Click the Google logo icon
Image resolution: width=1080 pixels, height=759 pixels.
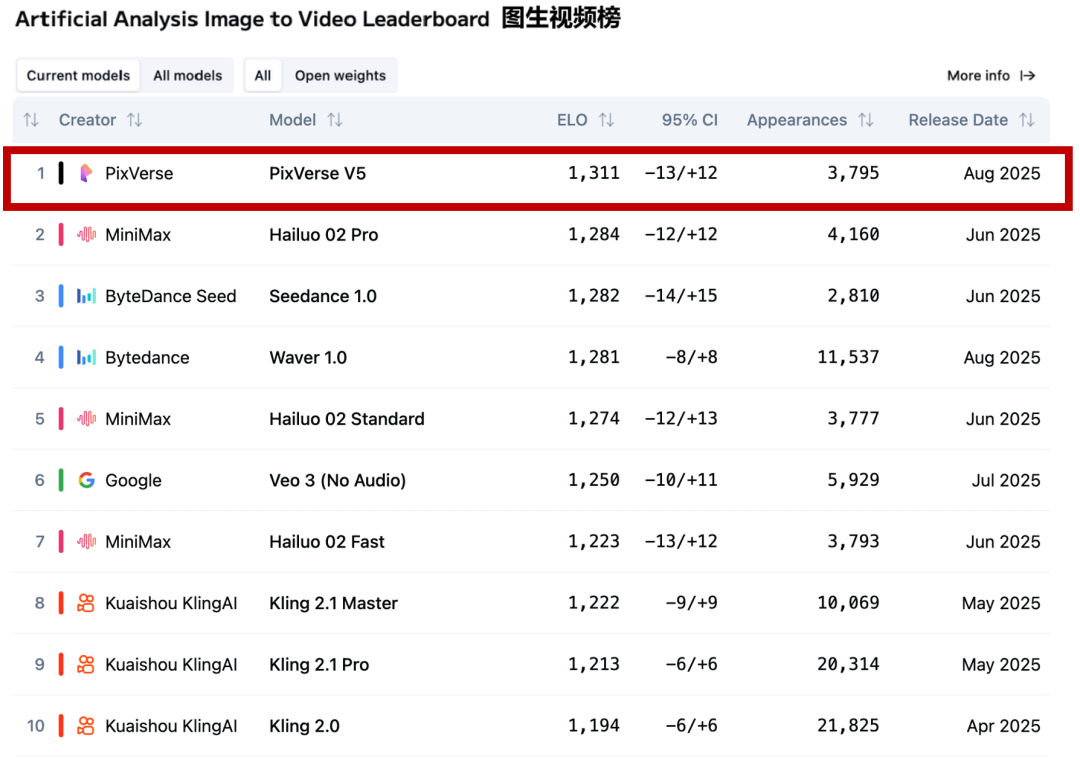tap(86, 480)
